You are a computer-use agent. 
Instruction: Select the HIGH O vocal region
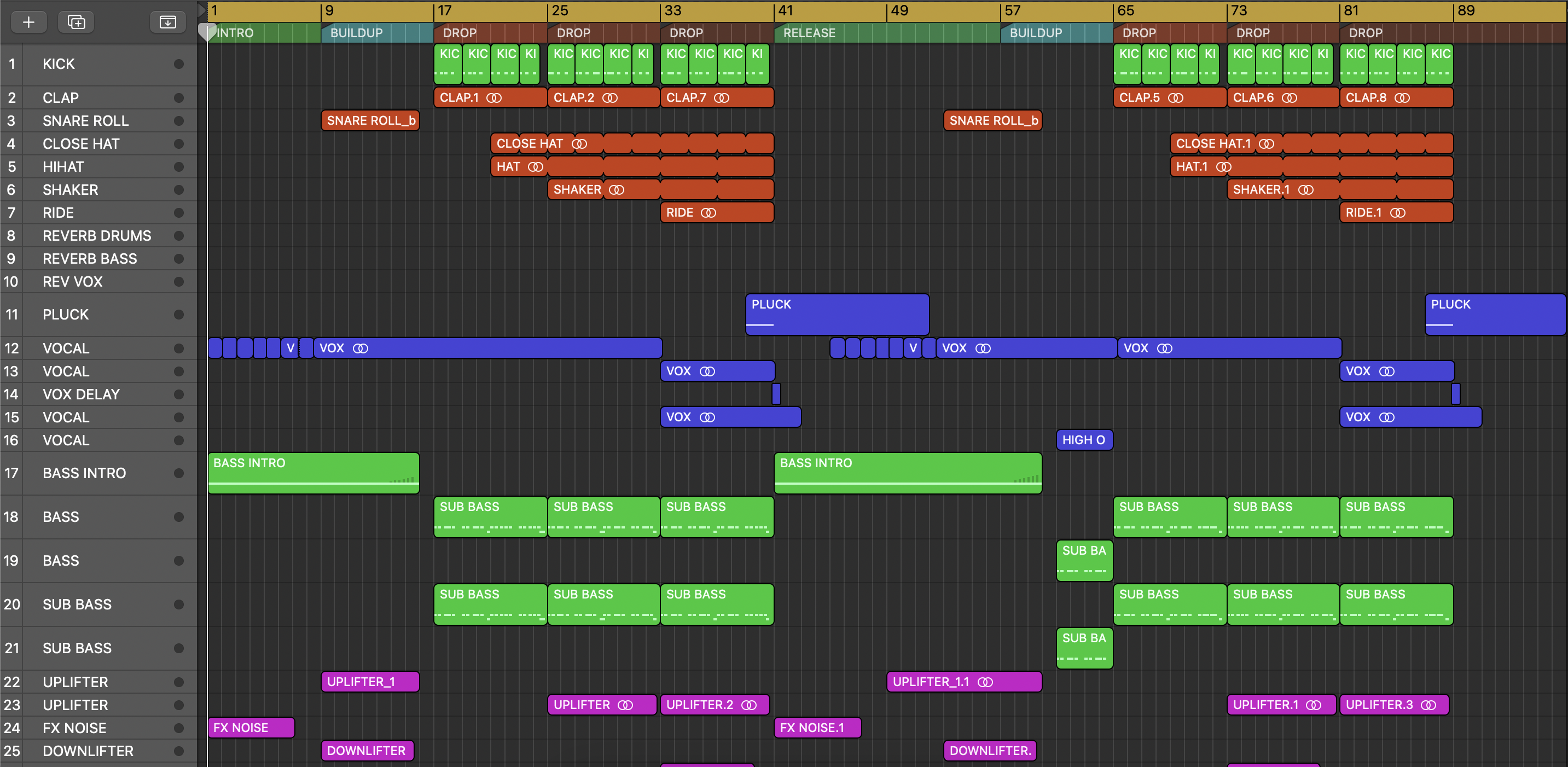(x=1084, y=440)
